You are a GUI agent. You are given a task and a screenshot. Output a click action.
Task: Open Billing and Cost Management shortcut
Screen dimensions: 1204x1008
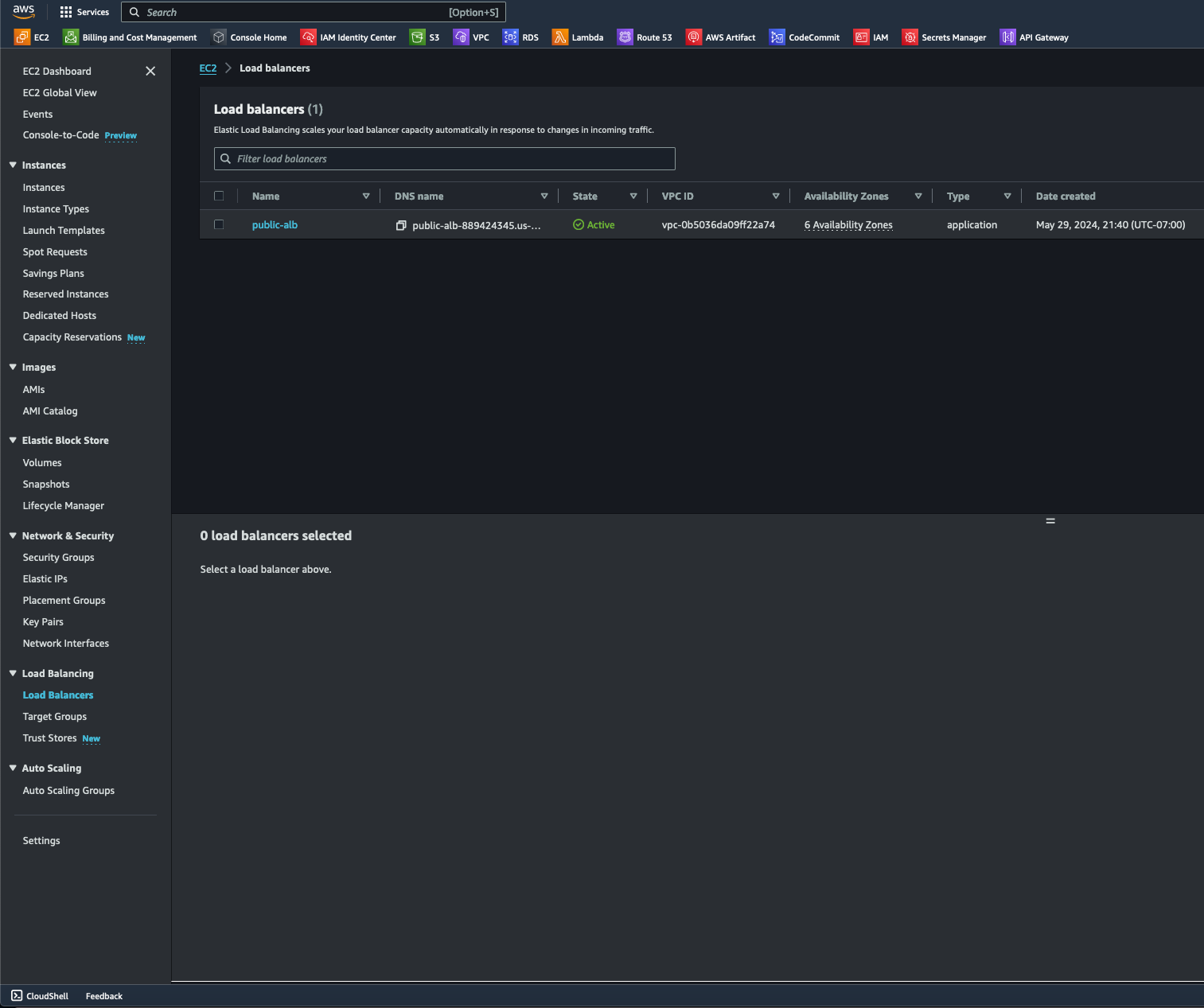(x=130, y=37)
